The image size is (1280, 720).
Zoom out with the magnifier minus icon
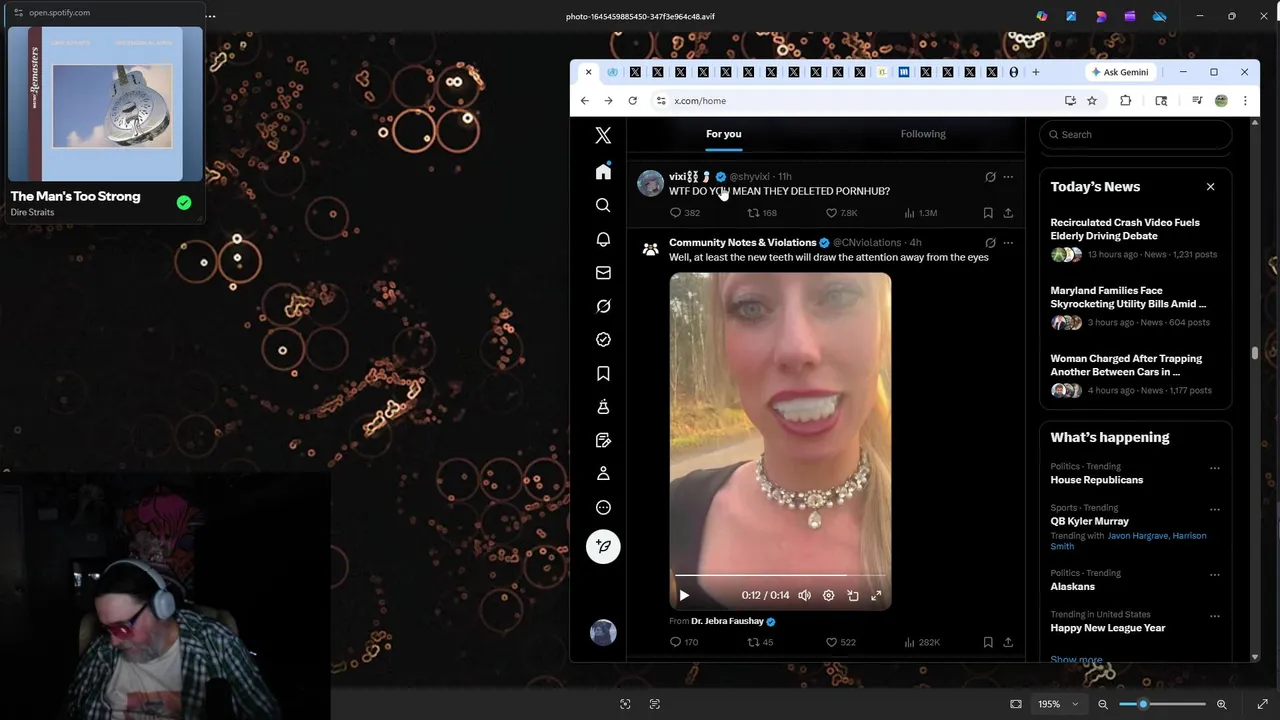pos(1103,704)
